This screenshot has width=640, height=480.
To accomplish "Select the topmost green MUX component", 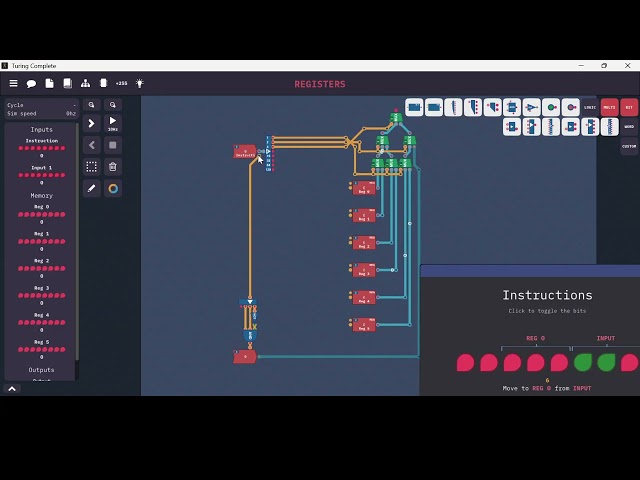I will pos(396,118).
